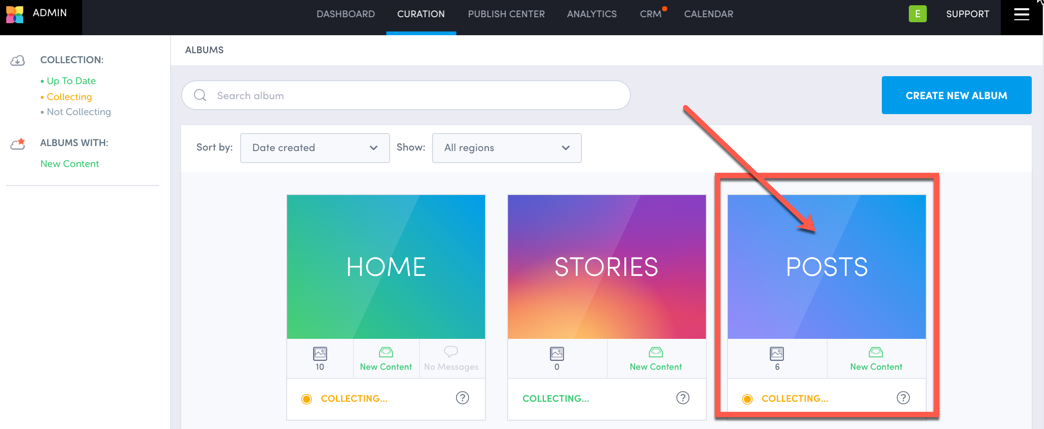Image resolution: width=1044 pixels, height=429 pixels.
Task: Open help icon on HOME album
Action: [462, 398]
